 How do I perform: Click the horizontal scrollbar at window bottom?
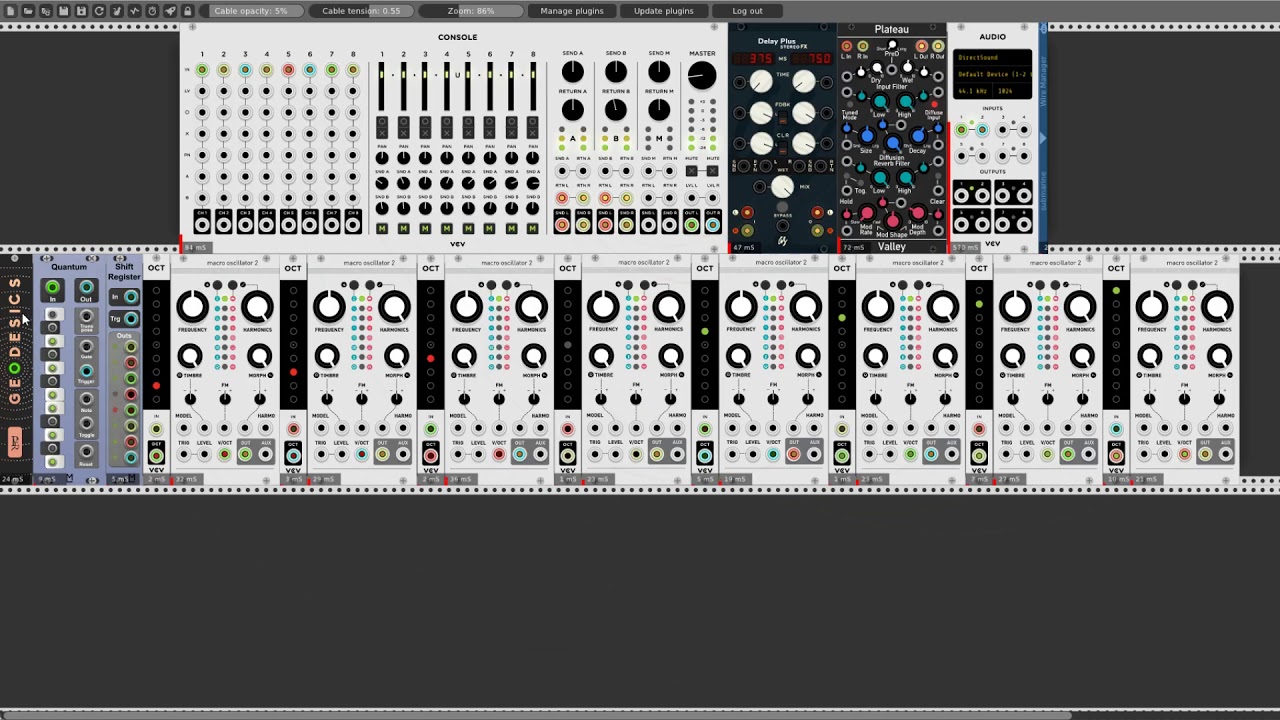tap(536, 714)
